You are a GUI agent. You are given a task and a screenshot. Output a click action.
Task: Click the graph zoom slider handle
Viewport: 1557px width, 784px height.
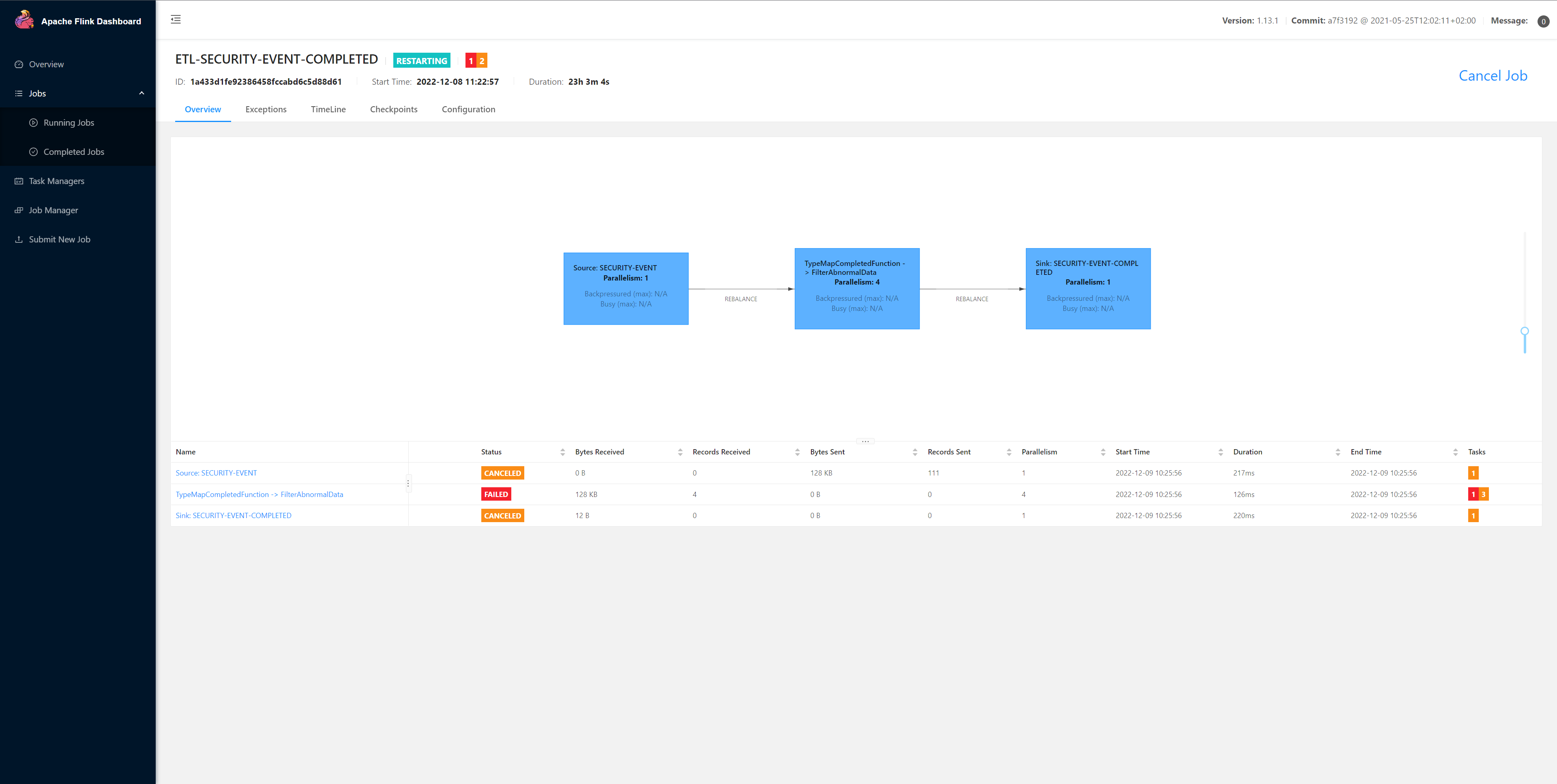[1525, 331]
